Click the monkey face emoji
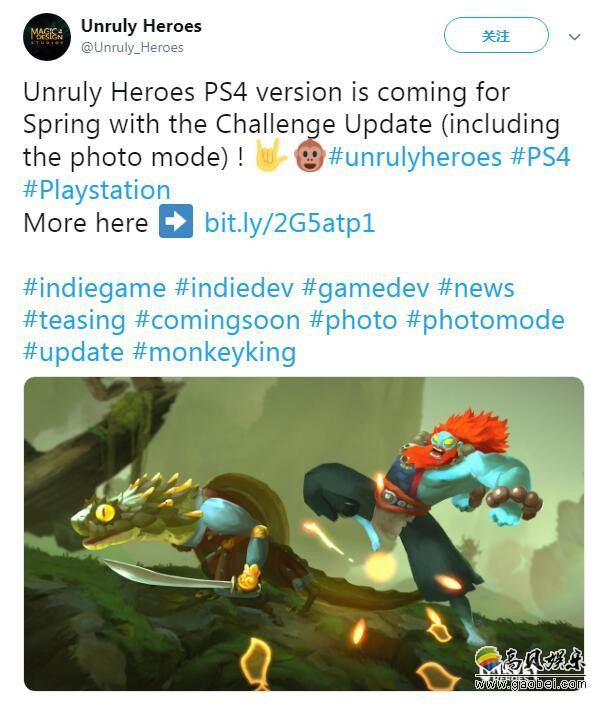The width and height of the screenshot is (602, 707). pyautogui.click(x=309, y=156)
